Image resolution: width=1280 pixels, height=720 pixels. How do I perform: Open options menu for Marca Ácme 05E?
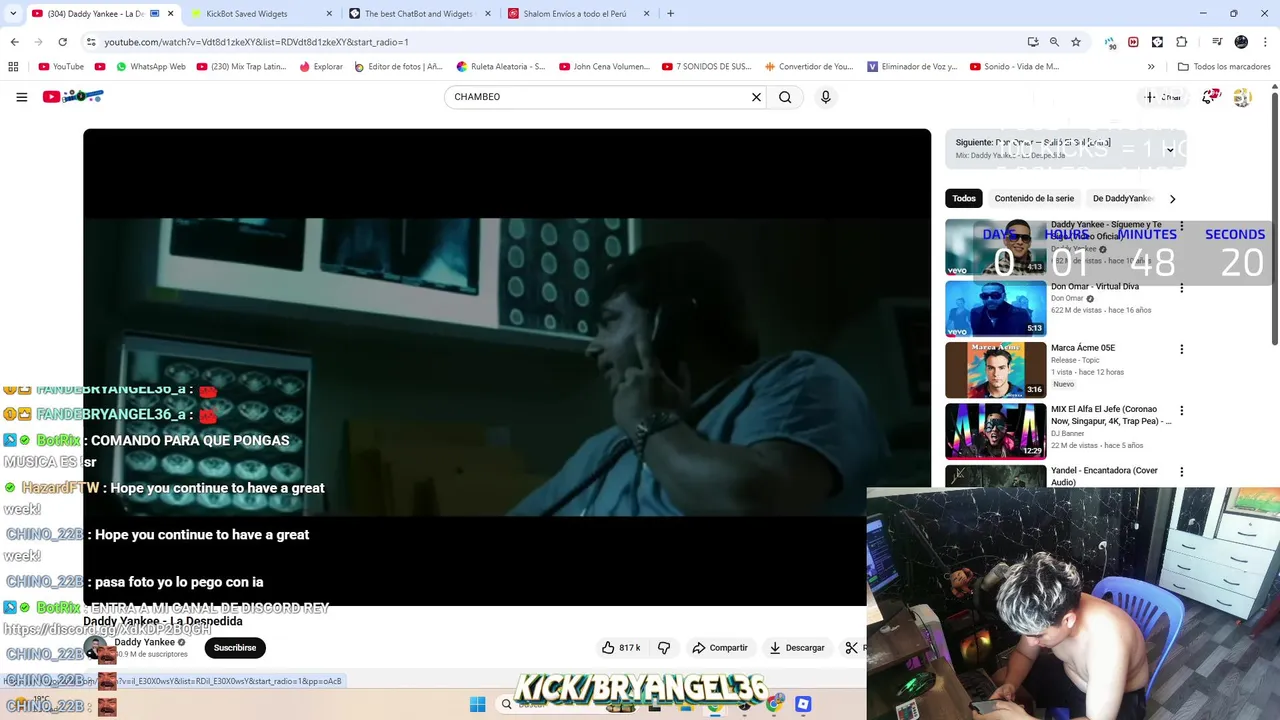(1181, 349)
